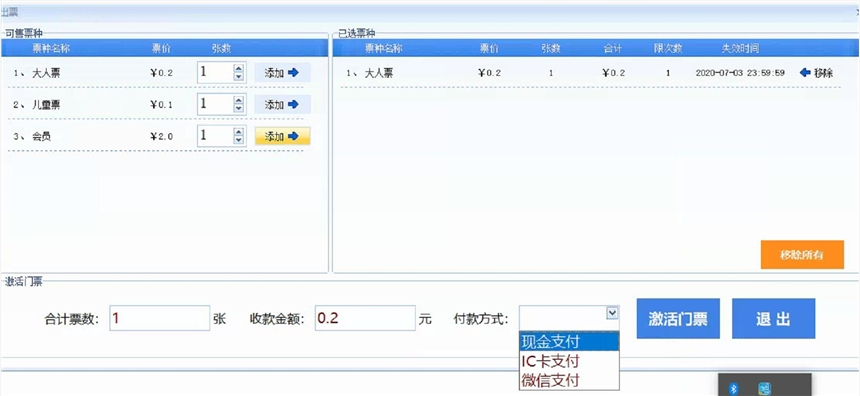Decrease 会员 quantity with down arrow
Image resolution: width=860 pixels, height=396 pixels.
238,140
